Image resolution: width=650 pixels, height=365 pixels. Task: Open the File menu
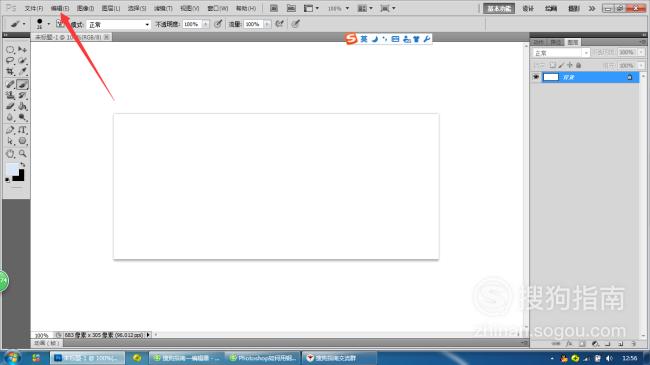click(34, 8)
